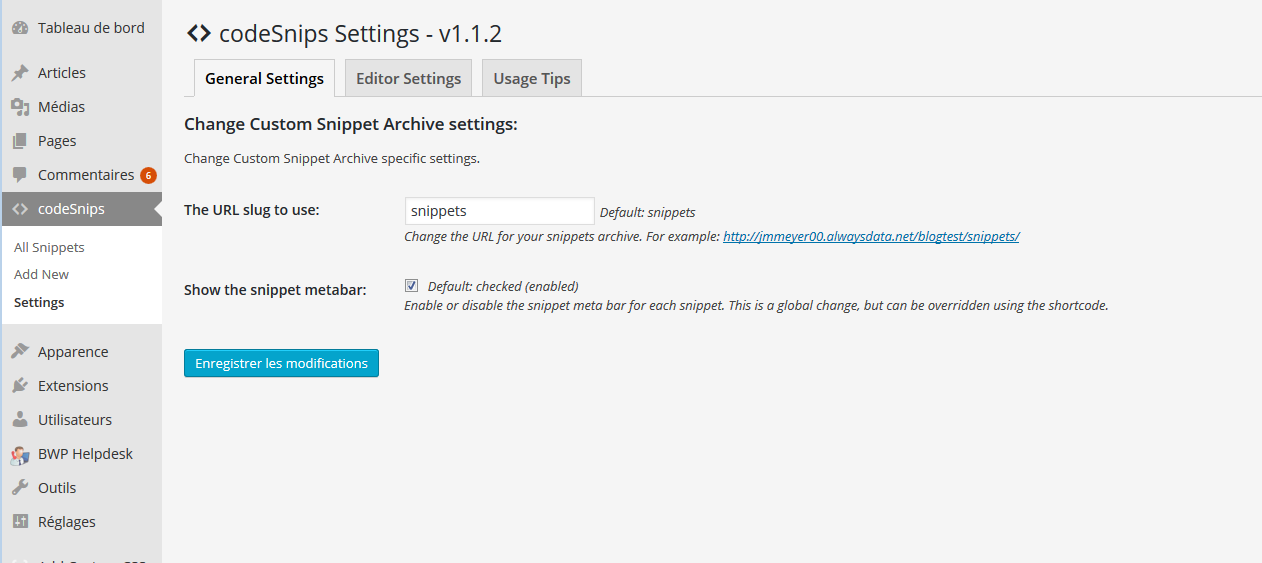Select Settings submenu item under codeSnips
The height and width of the screenshot is (563, 1262).
[x=39, y=302]
